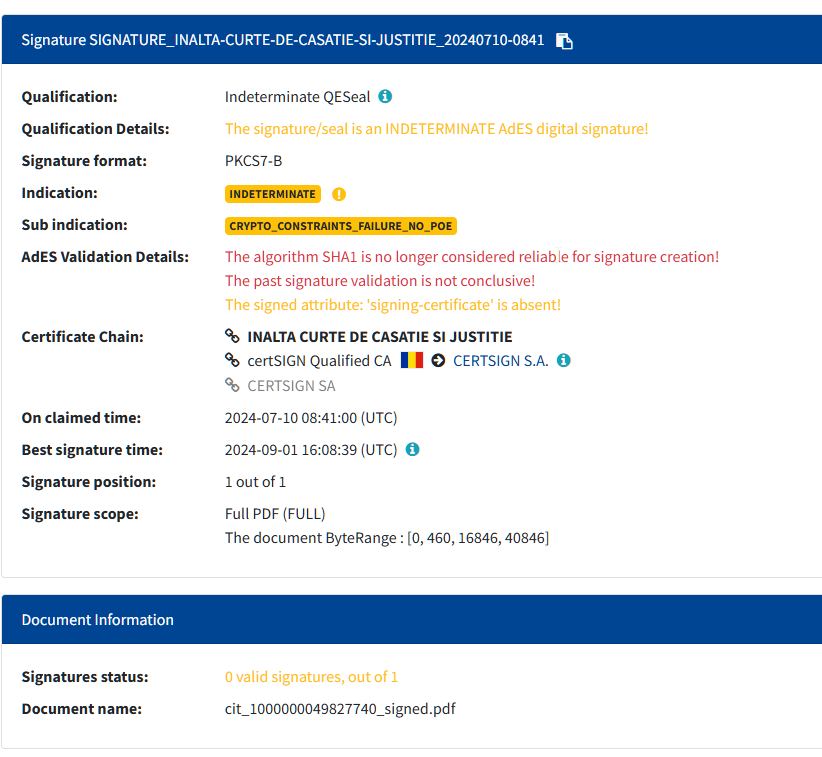Select the CRYPTO_CONSTRAINTS_FAILURE_NO_POE badge
The width and height of the screenshot is (822, 757).
341,226
